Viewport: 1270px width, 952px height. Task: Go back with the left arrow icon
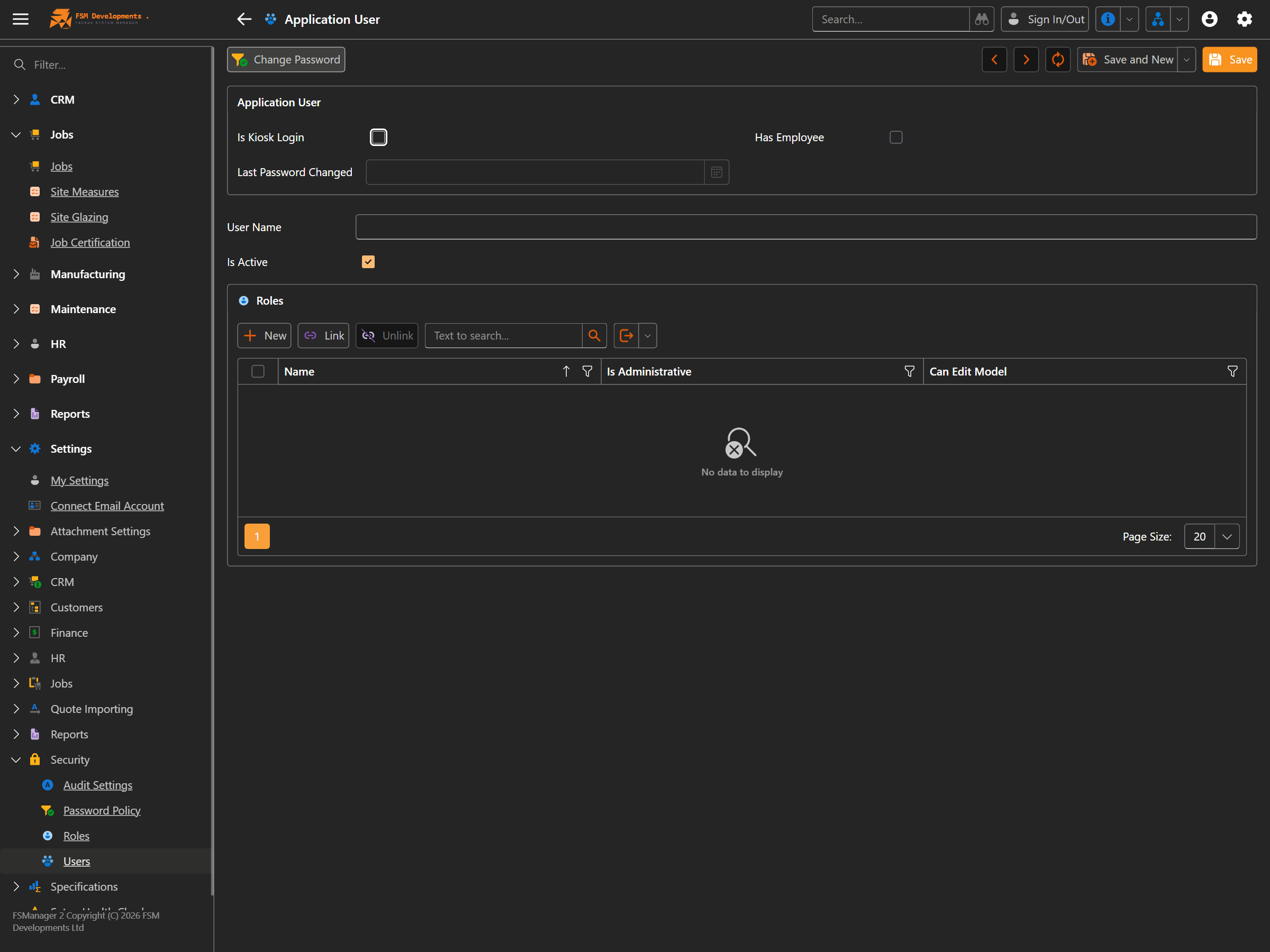pos(244,19)
